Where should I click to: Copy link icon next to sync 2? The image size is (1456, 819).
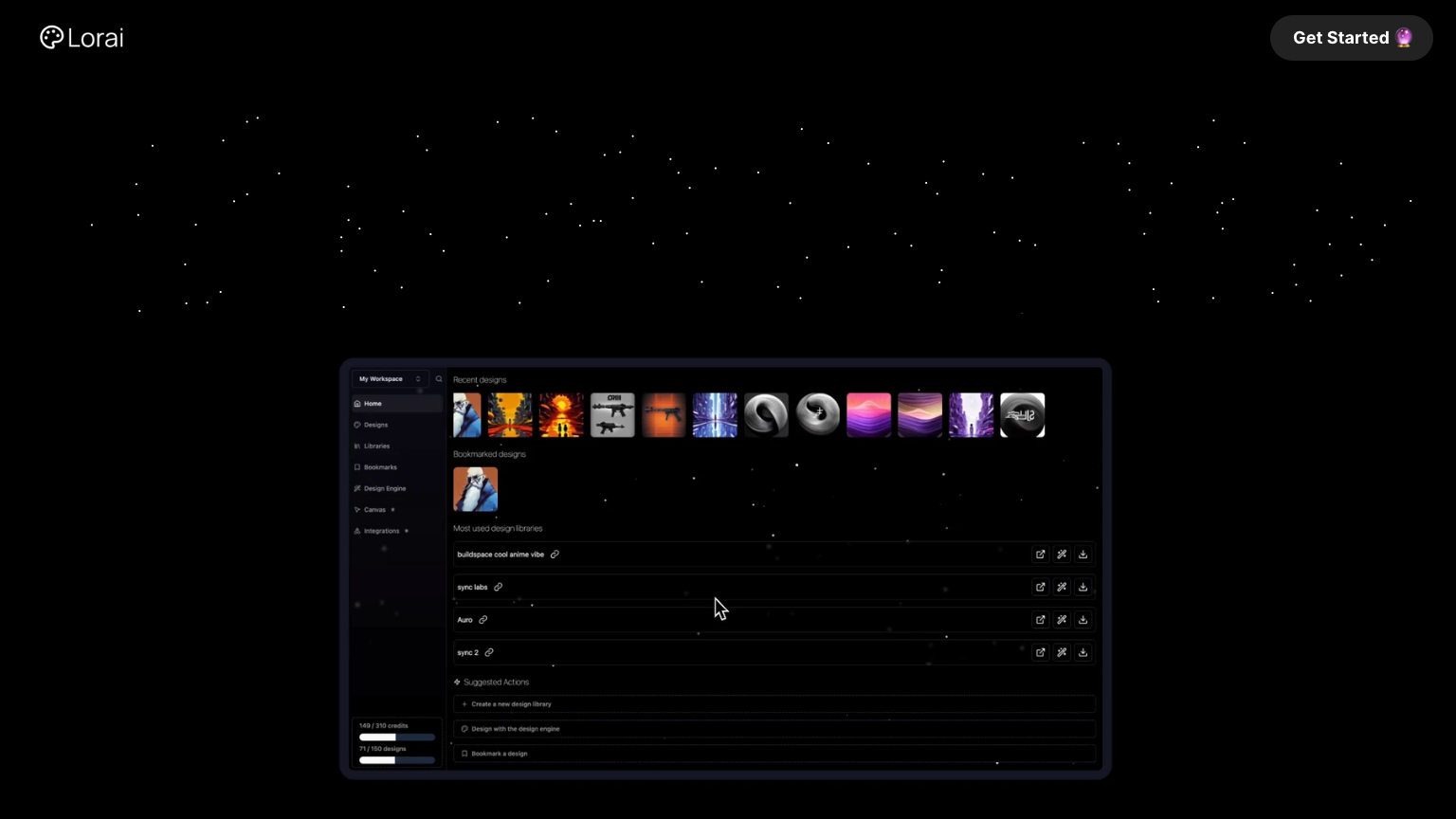coord(489,653)
